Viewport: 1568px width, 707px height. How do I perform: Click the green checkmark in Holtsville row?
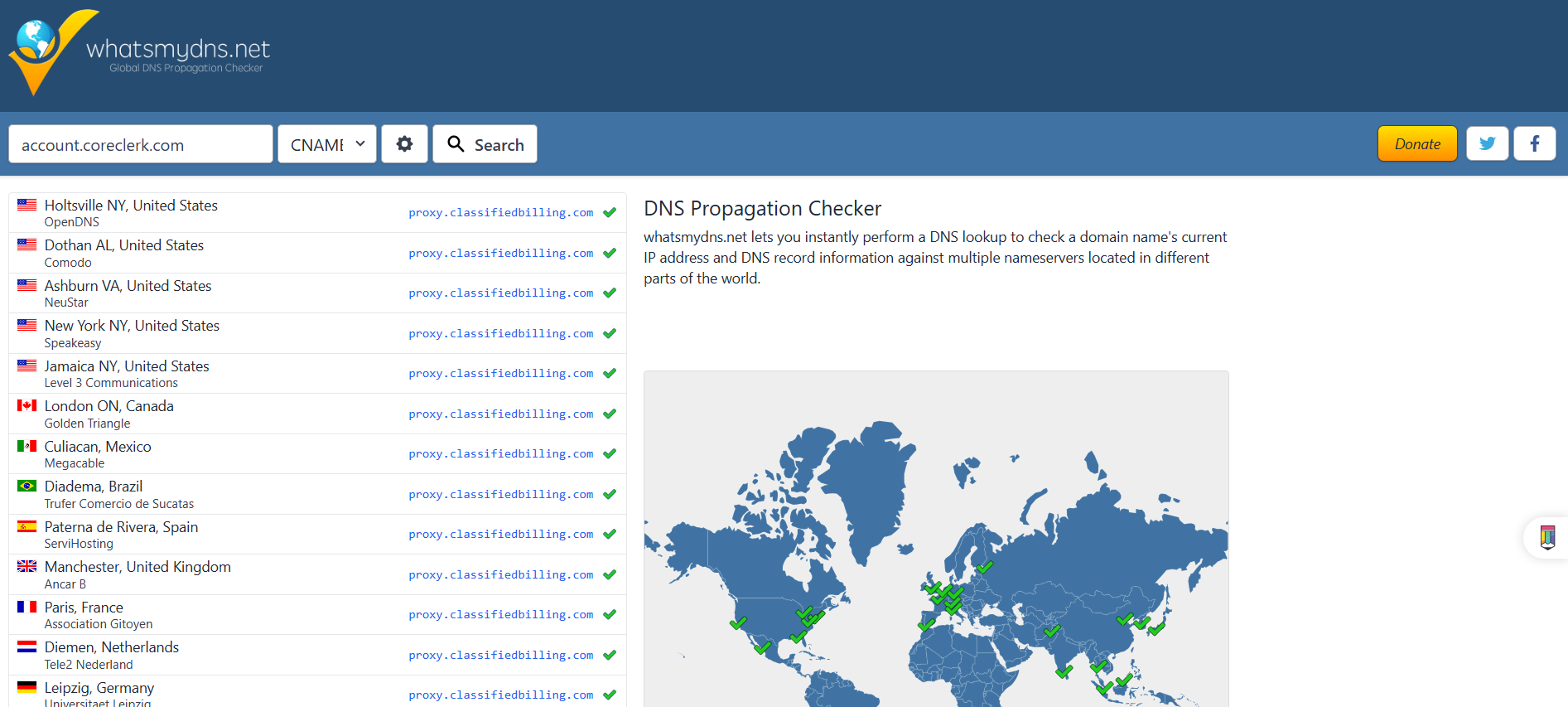click(x=610, y=212)
